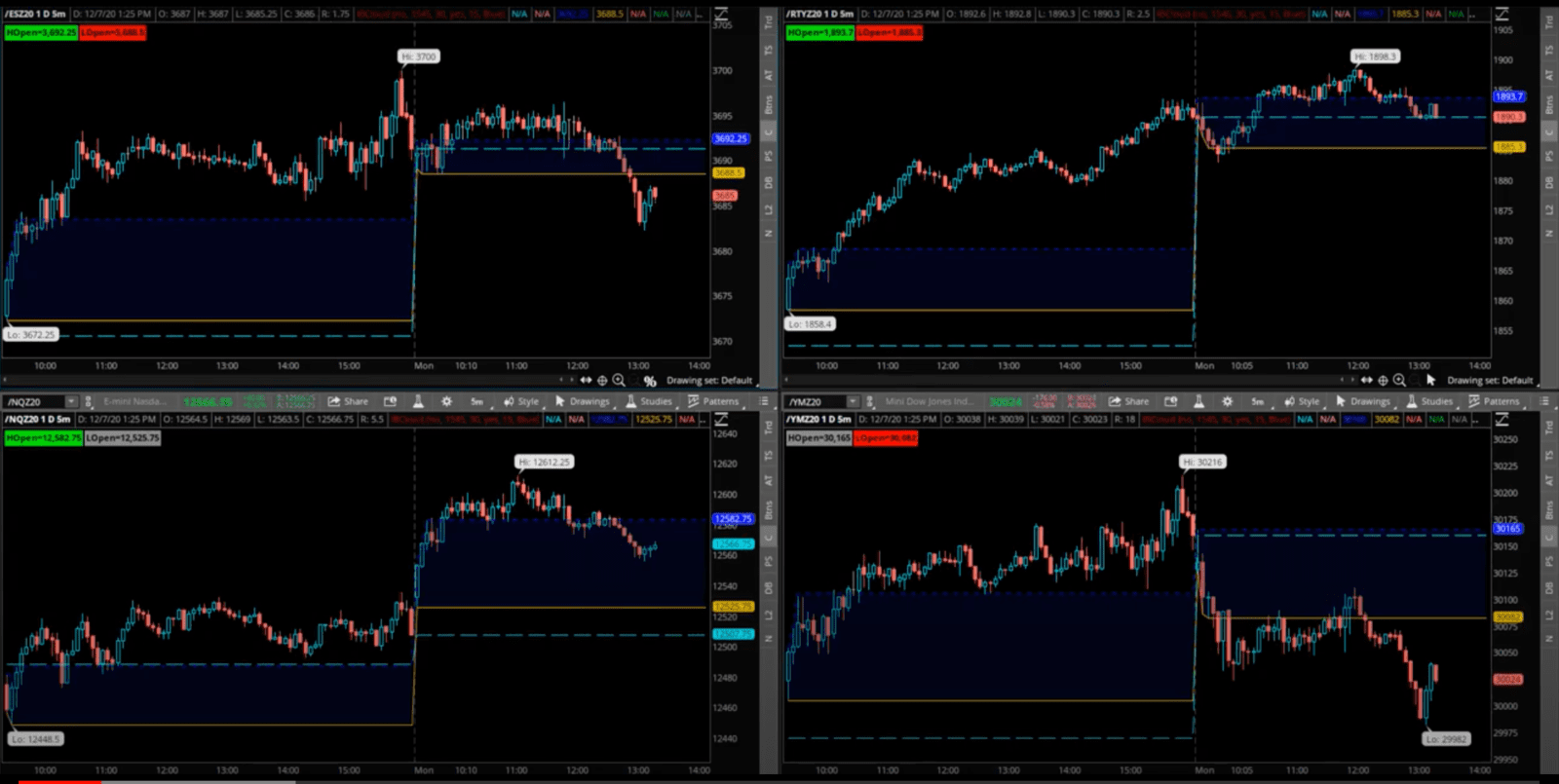The width and height of the screenshot is (1559, 784).
Task: Open Patterns menu in /YMZ20 toolbar
Action: pos(1494,401)
